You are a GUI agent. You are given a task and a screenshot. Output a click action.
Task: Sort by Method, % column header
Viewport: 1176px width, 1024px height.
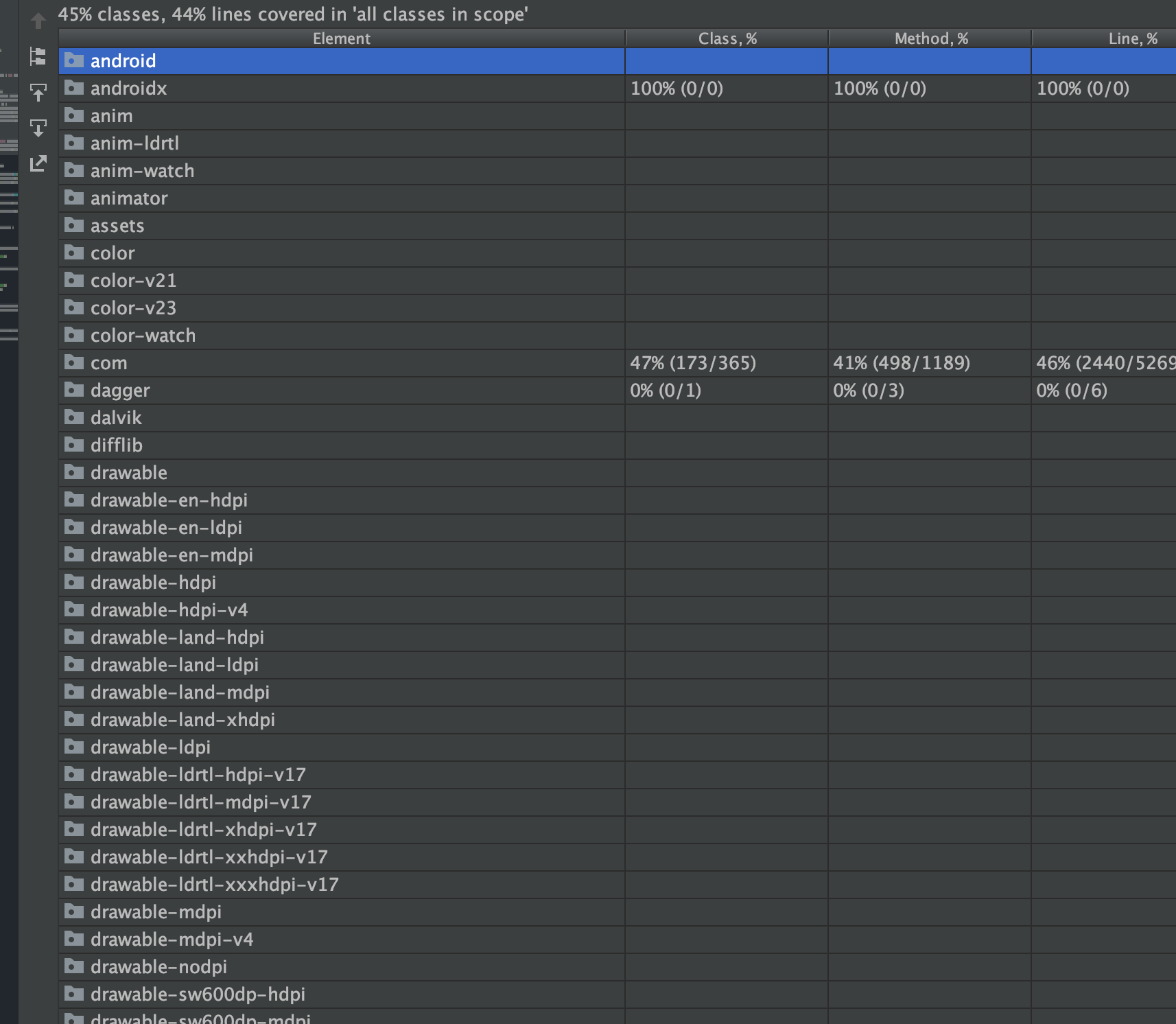931,38
